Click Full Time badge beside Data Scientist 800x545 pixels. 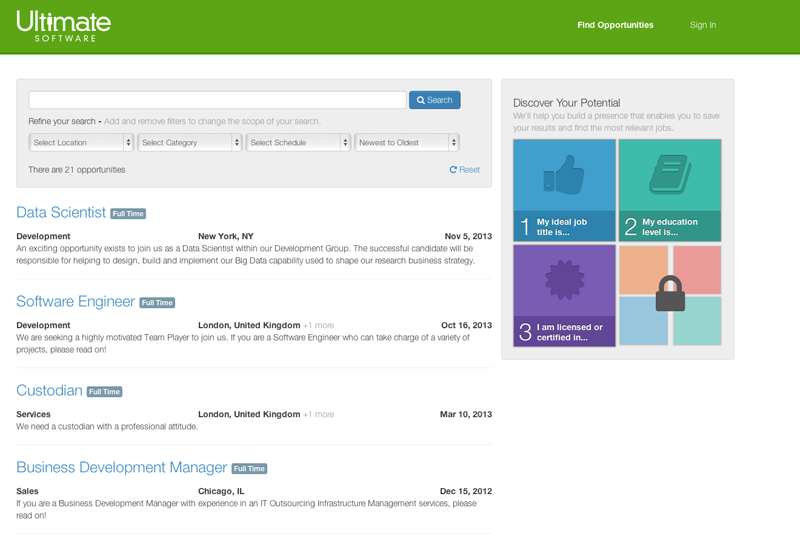click(x=128, y=214)
